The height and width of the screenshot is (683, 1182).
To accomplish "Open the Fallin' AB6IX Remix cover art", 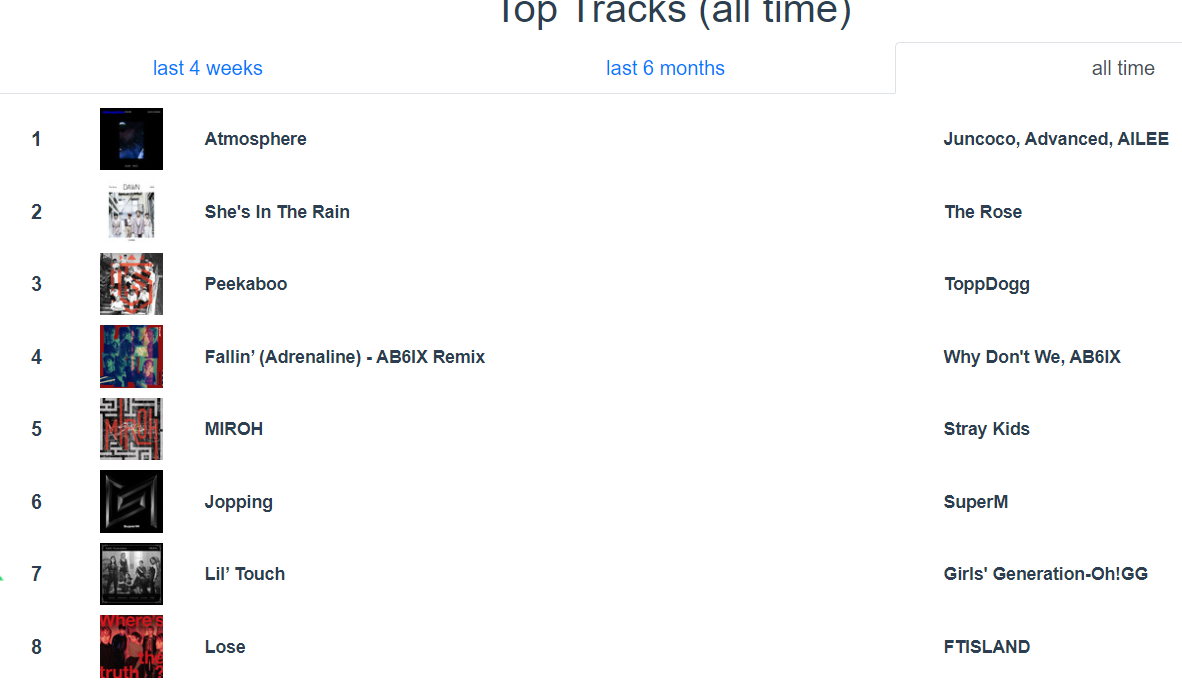I will click(x=131, y=357).
